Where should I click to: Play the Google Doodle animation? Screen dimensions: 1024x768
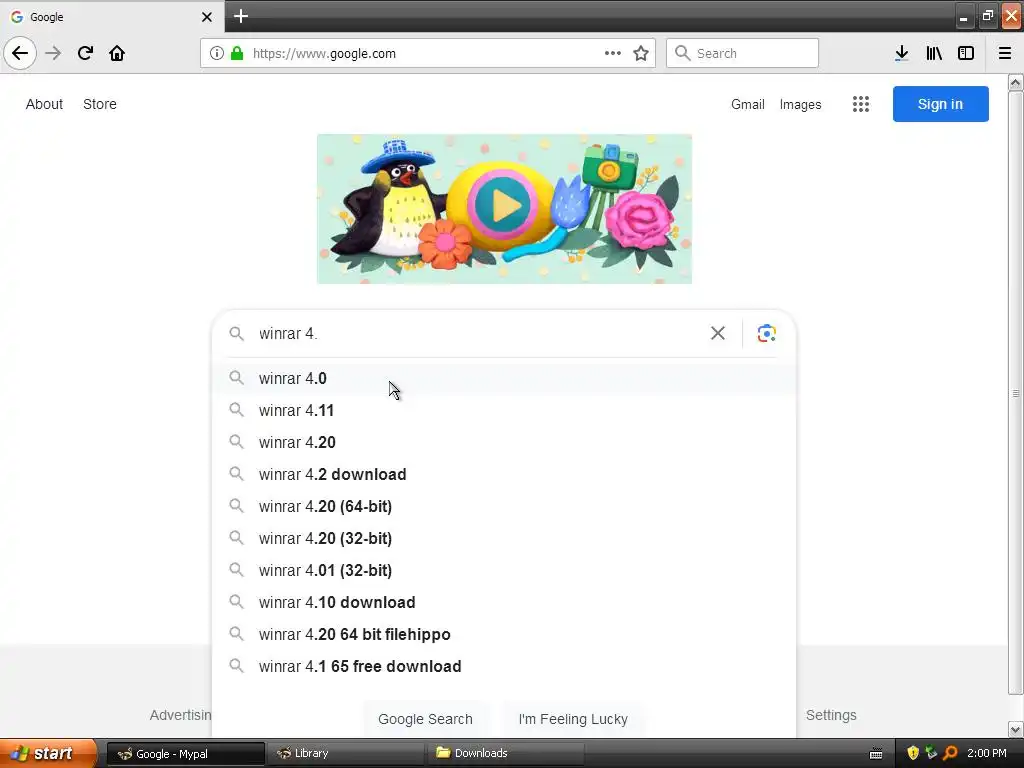[x=502, y=206]
